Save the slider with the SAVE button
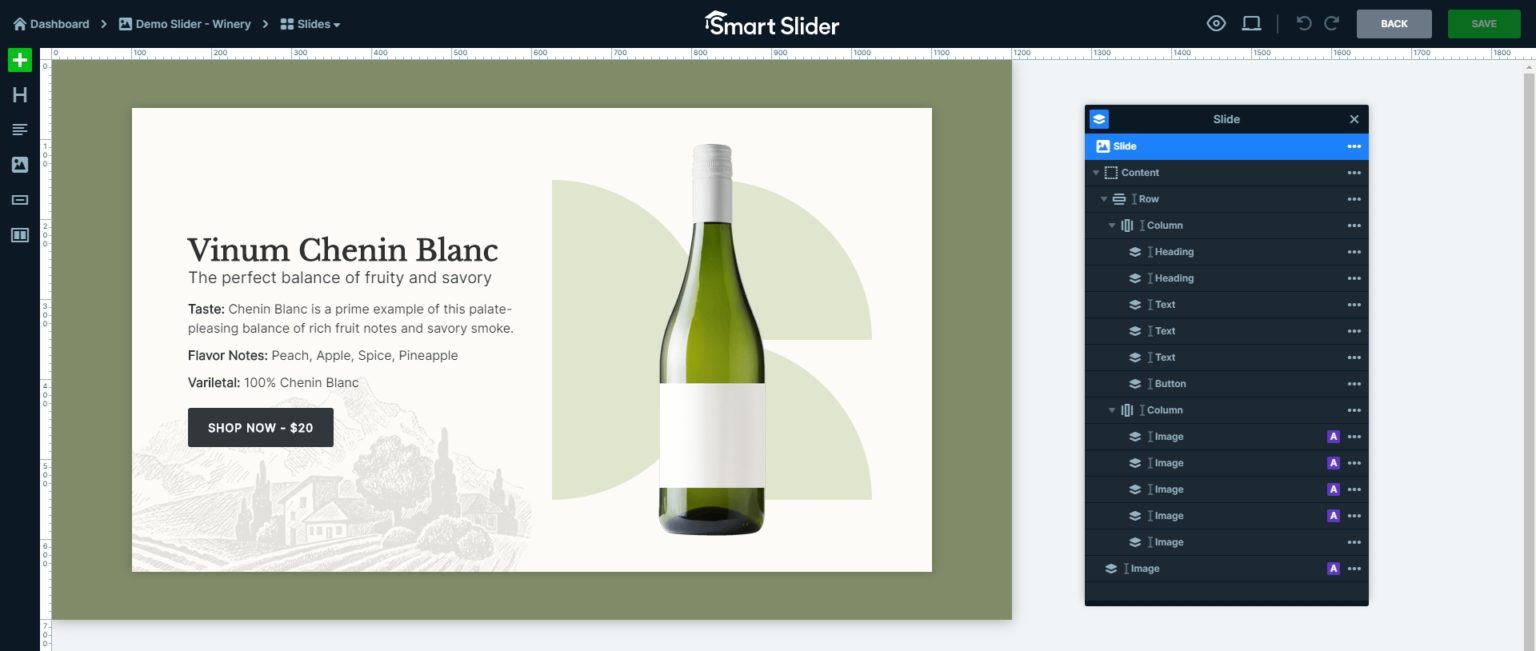The width and height of the screenshot is (1536, 651). (1484, 23)
